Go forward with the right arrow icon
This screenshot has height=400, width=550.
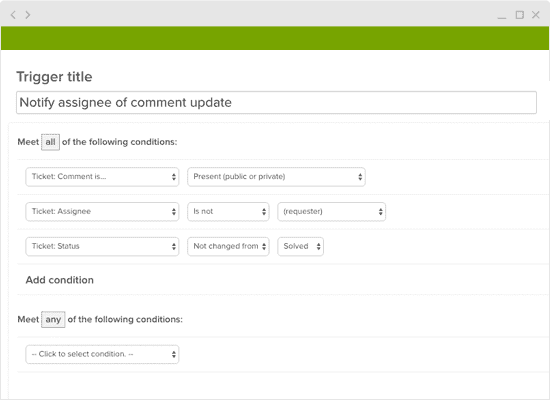pos(28,15)
